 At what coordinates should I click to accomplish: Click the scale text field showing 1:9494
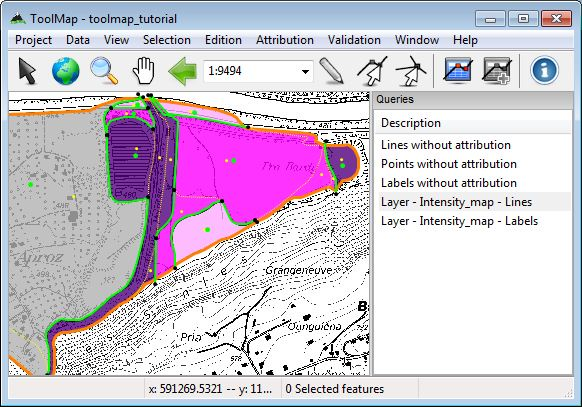(252, 71)
